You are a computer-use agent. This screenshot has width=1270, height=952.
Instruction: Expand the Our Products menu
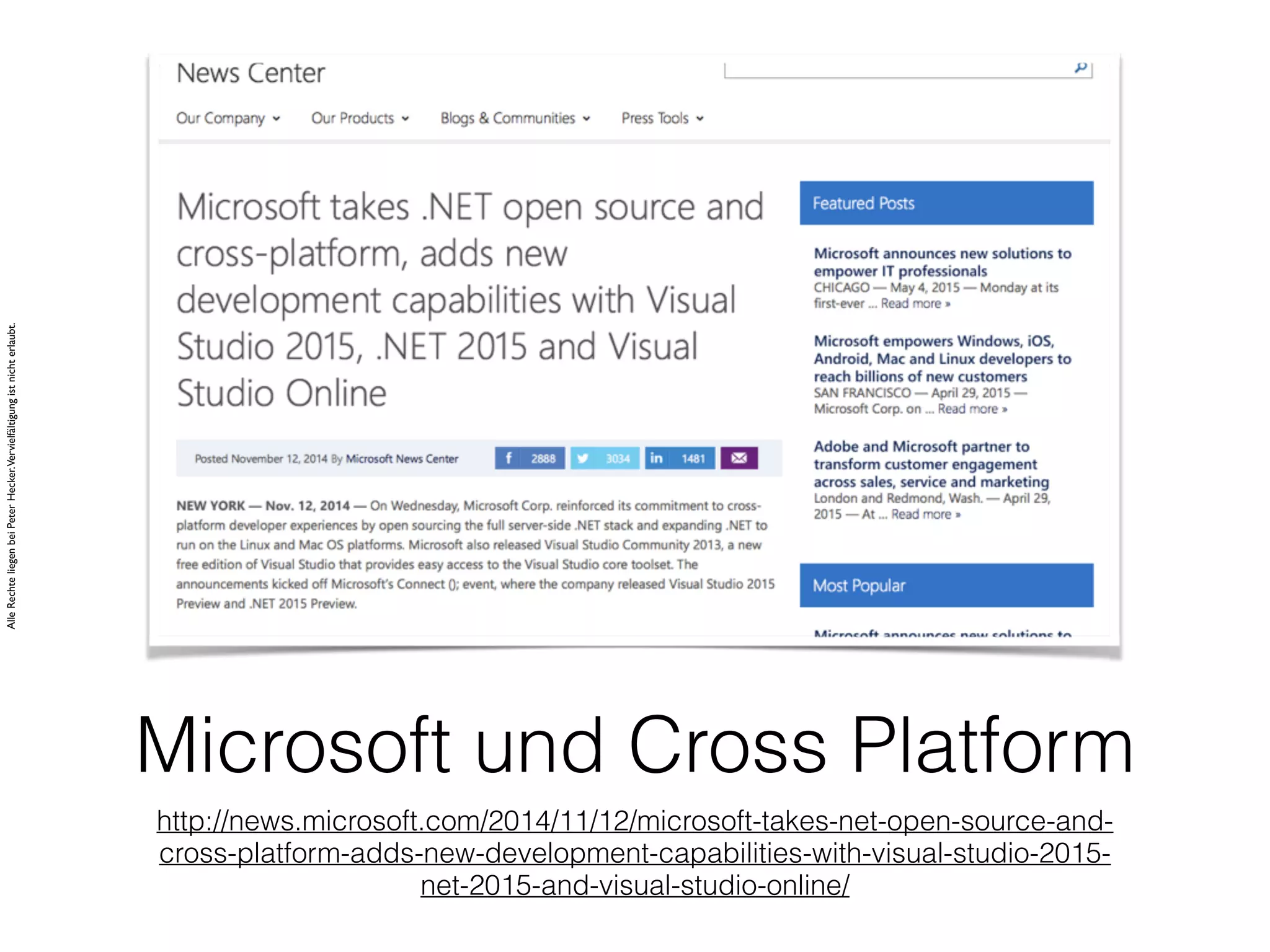[x=360, y=118]
